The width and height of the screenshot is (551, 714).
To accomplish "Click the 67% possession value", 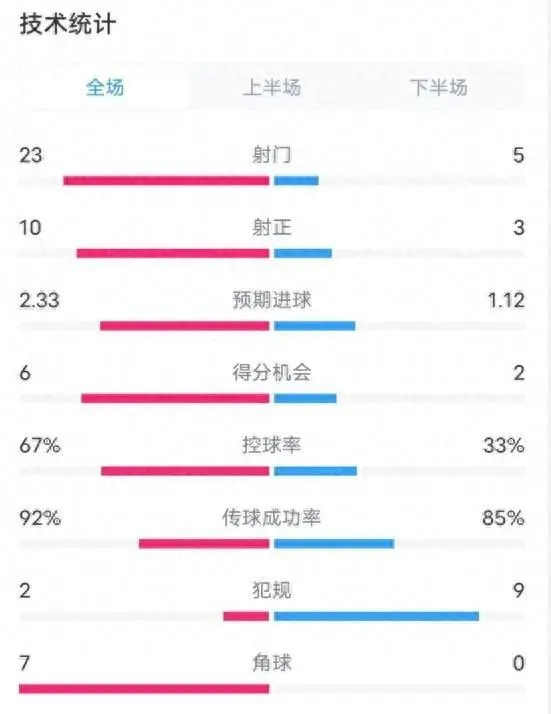I will point(40,445).
